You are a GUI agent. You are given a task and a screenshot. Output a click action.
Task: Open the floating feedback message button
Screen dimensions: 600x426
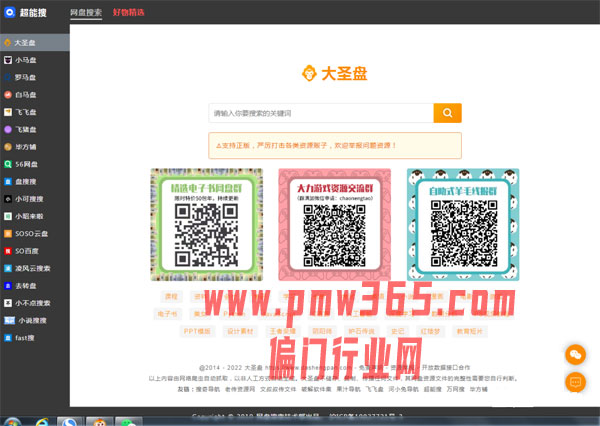(x=576, y=382)
